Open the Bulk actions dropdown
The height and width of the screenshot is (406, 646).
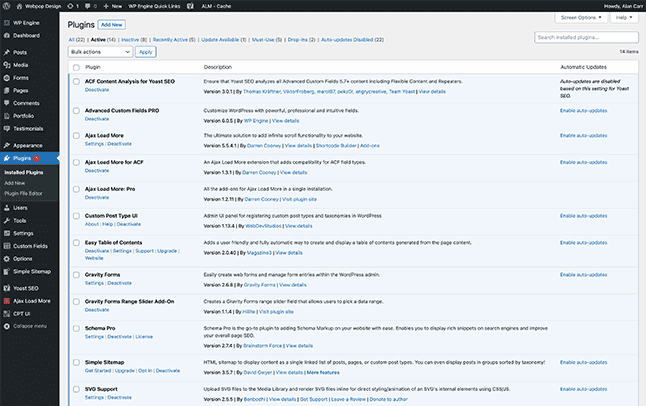(x=100, y=52)
